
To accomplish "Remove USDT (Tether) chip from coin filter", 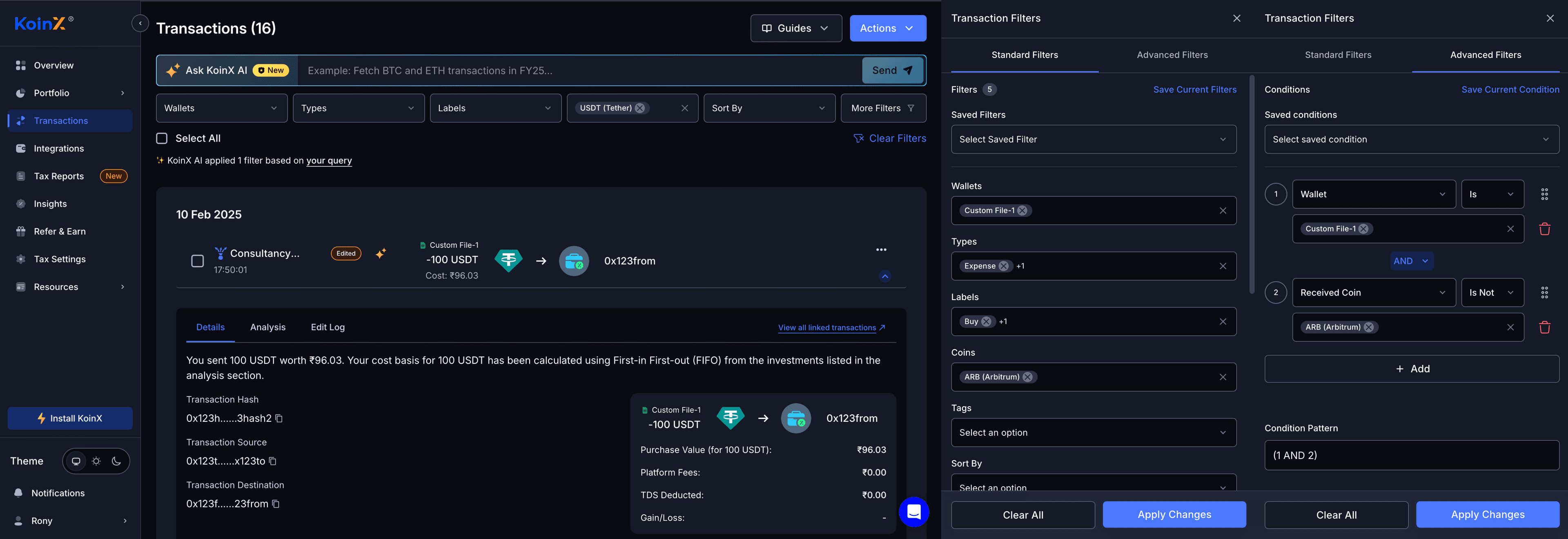I will 640,108.
